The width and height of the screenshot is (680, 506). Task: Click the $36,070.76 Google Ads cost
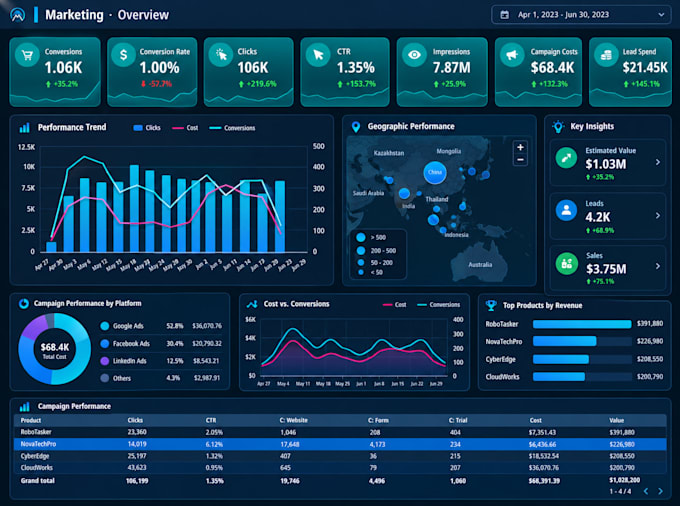[207, 326]
